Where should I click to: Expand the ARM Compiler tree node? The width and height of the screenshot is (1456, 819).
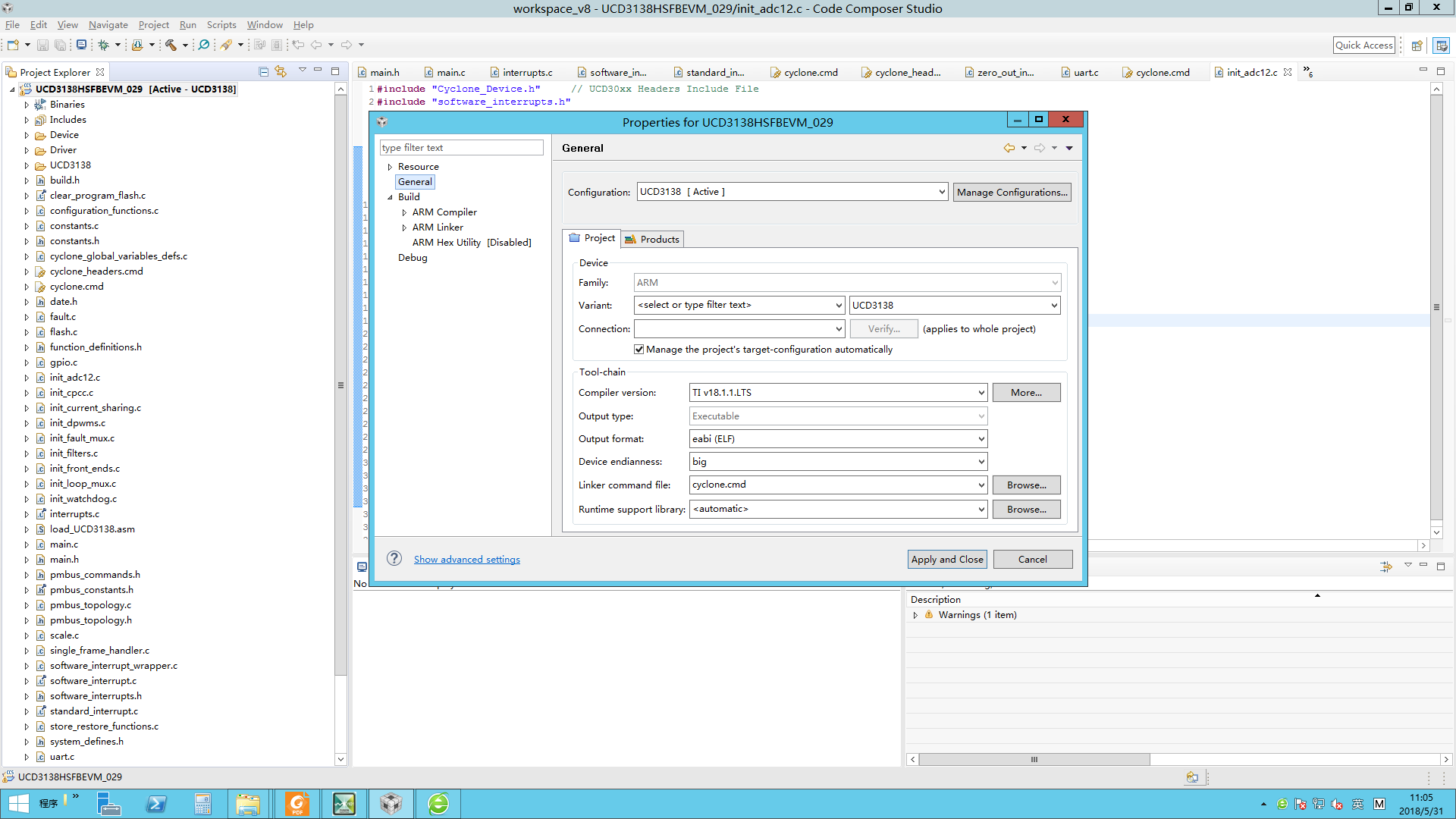tap(404, 212)
